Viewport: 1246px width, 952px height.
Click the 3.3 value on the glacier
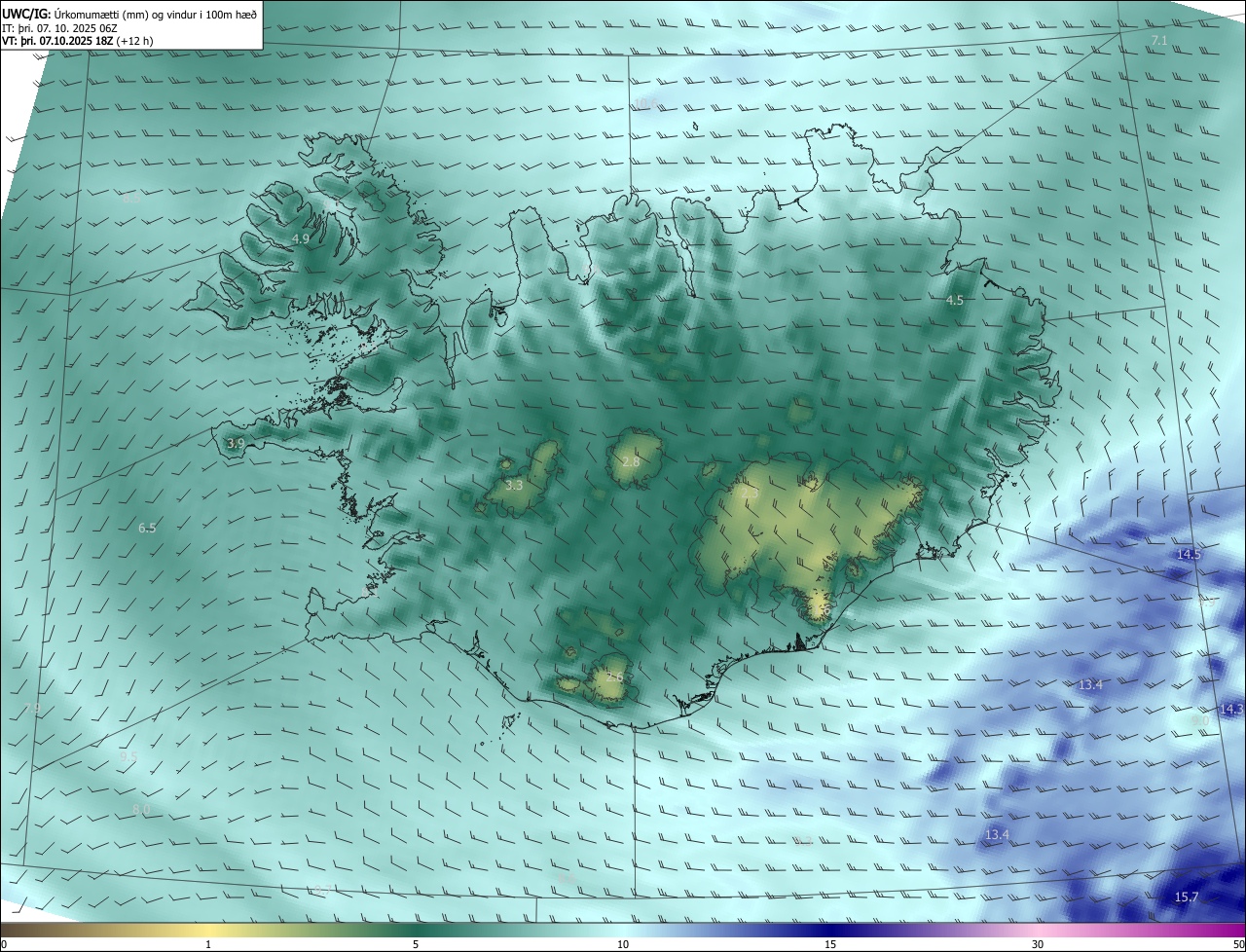coord(514,485)
